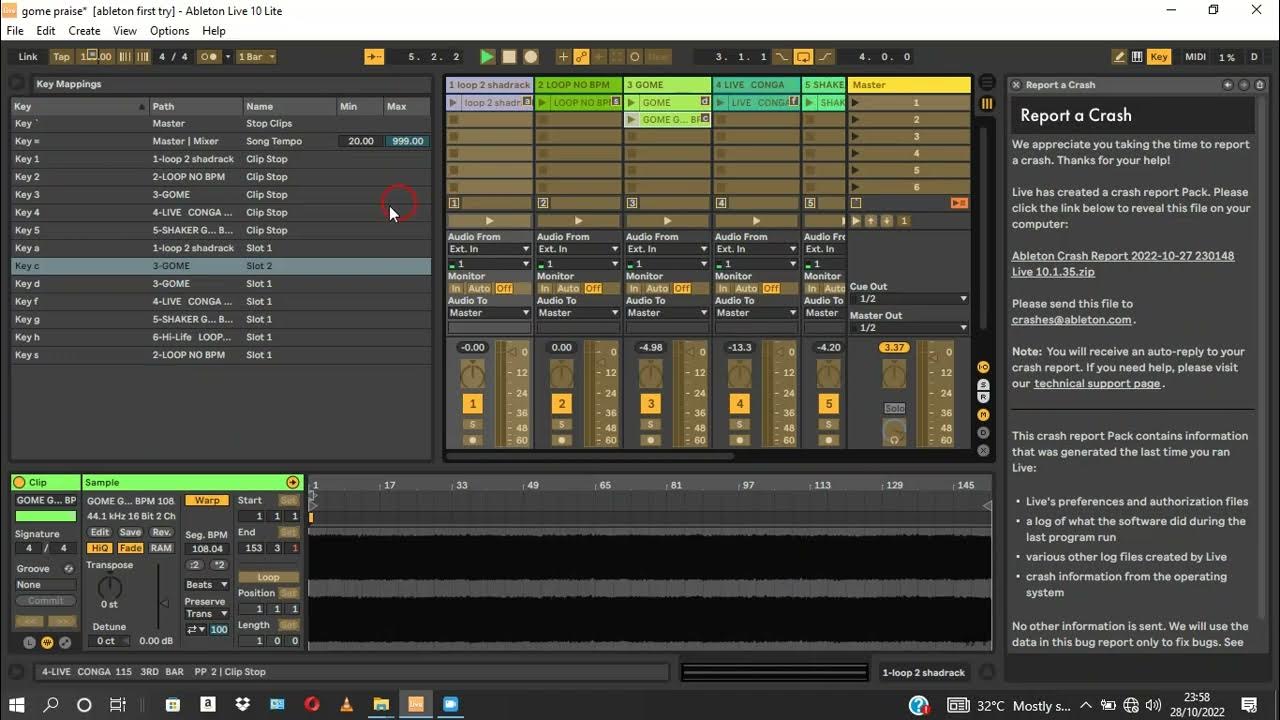Click the Rev. reverse sample button
1280x720 pixels.
click(161, 532)
